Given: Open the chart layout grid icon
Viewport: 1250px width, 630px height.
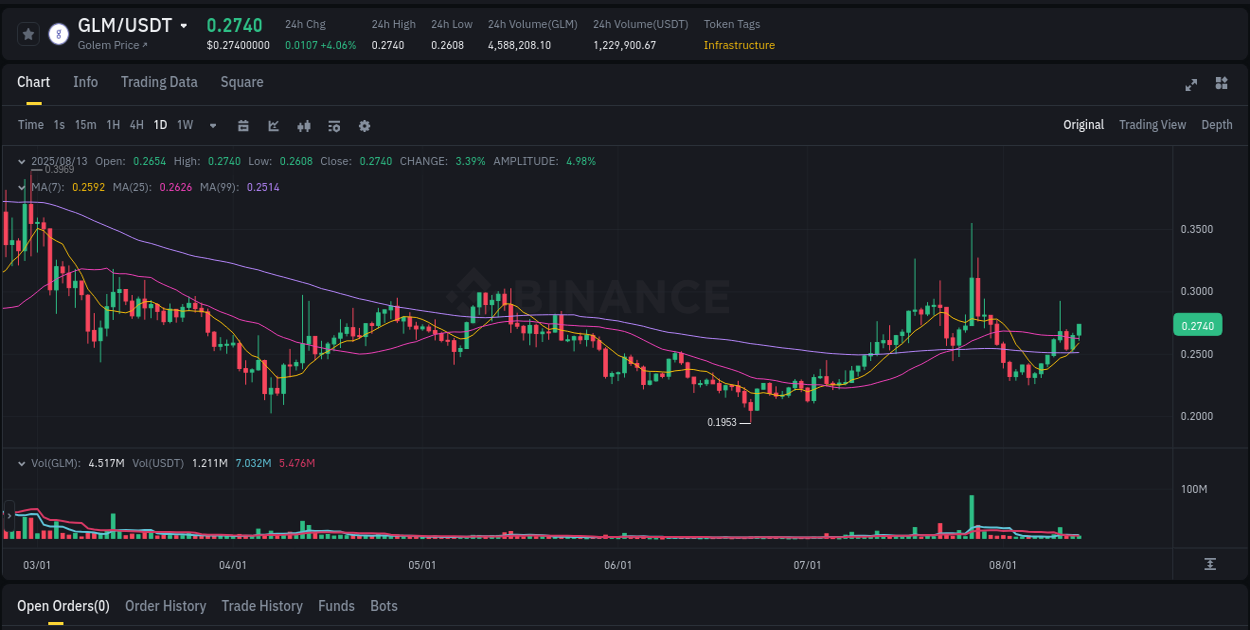Looking at the screenshot, I should [1222, 85].
